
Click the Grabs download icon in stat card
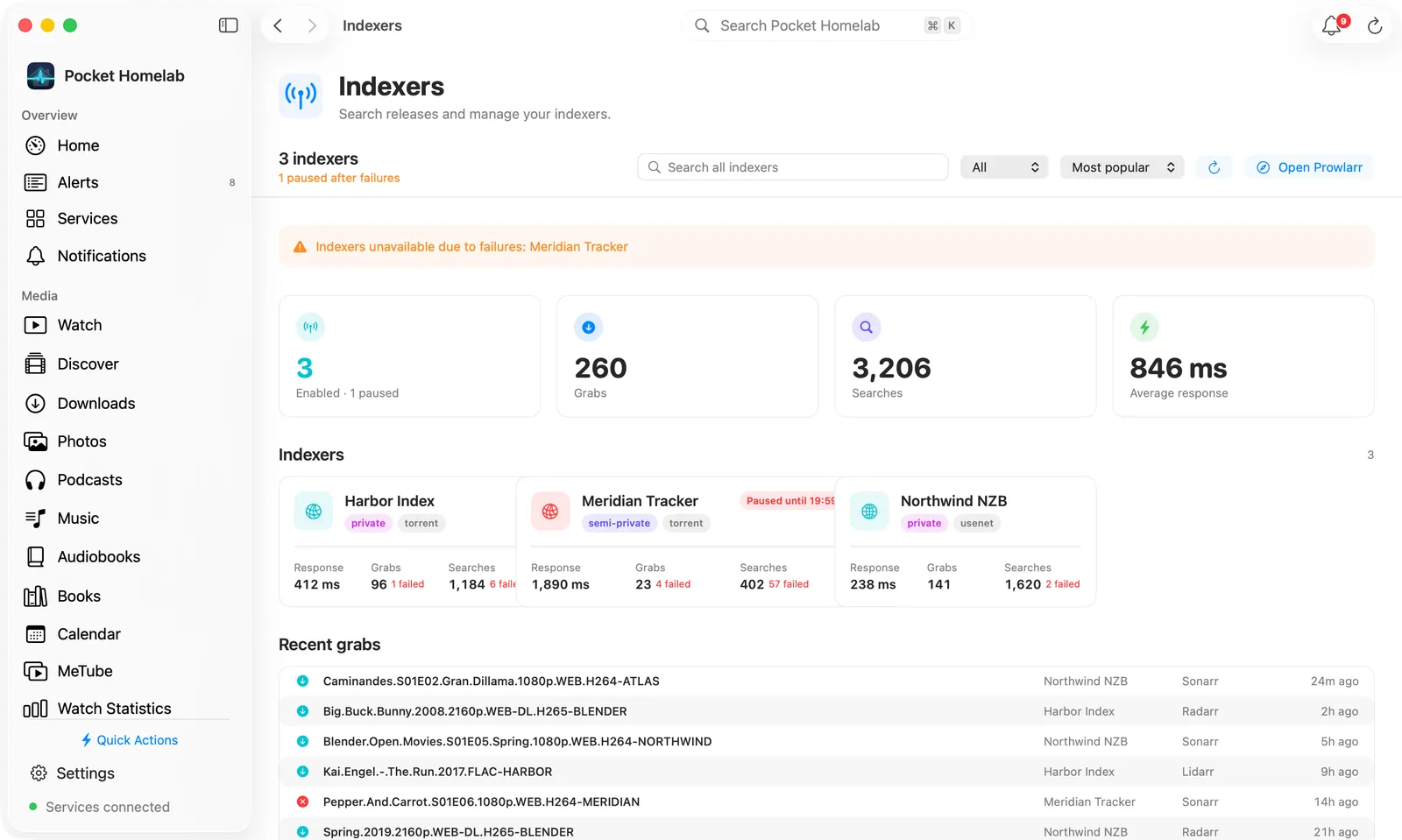coord(589,328)
